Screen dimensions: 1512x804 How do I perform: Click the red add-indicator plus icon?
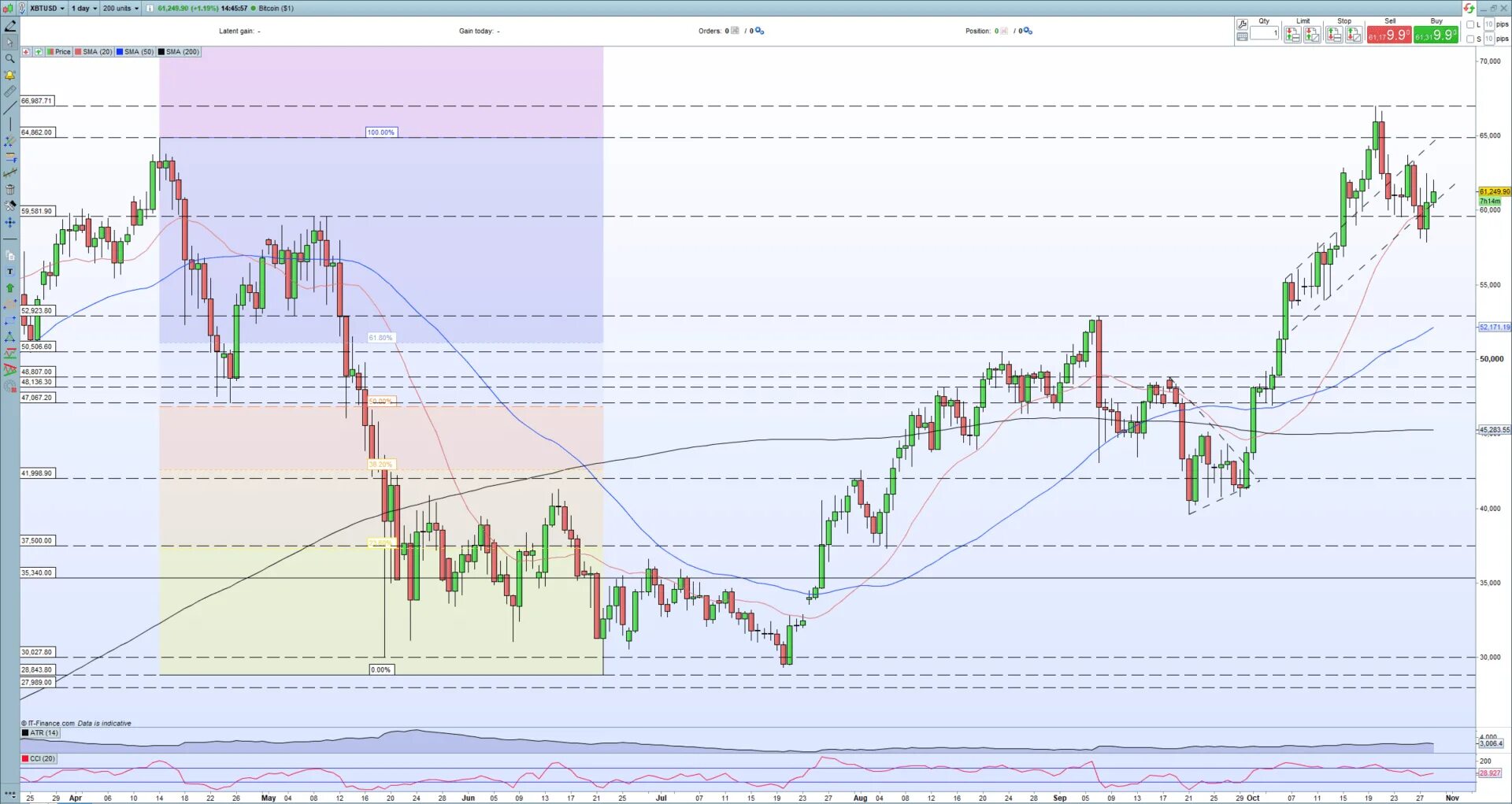26,52
